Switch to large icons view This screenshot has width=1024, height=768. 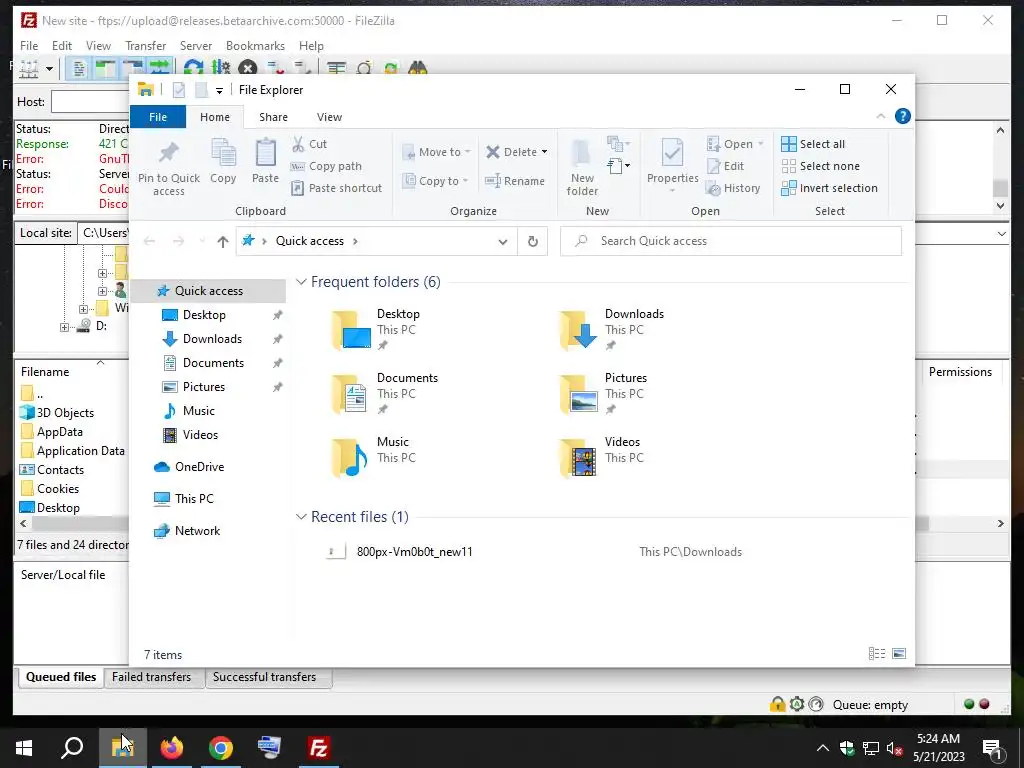pos(899,654)
